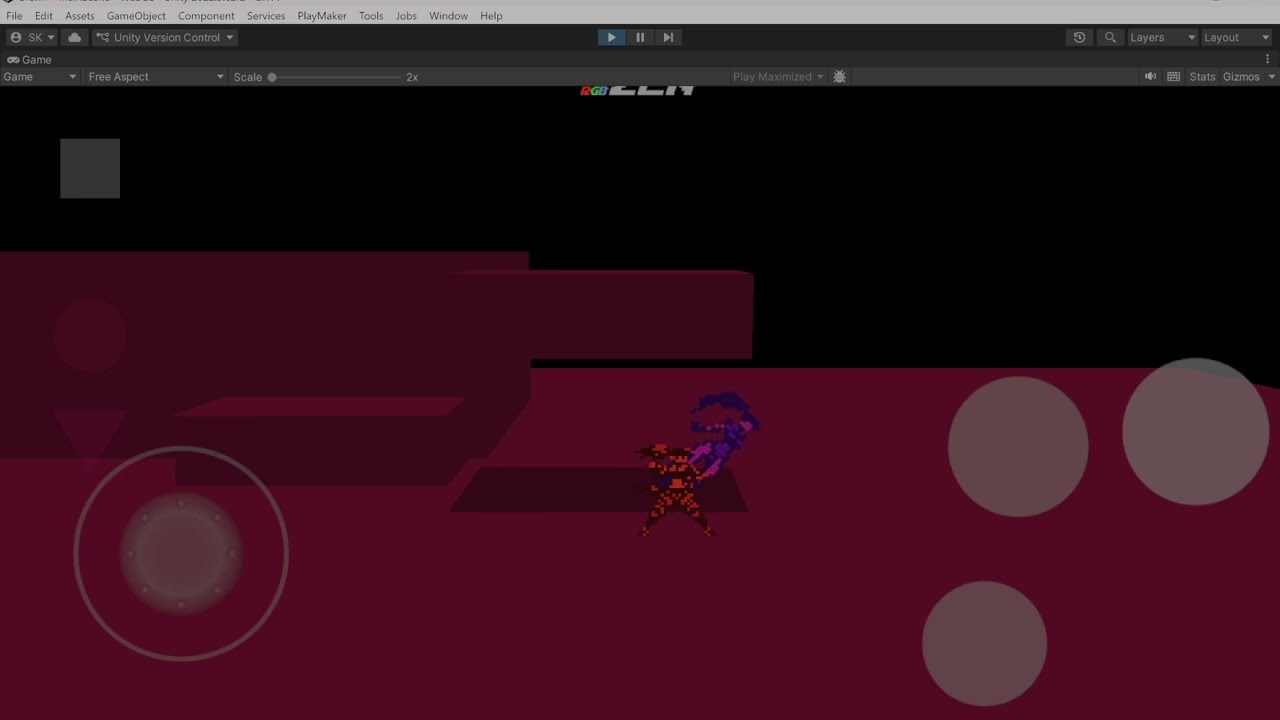Screen dimensions: 1280x720
Task: Open the Layout dropdown
Action: (1236, 37)
